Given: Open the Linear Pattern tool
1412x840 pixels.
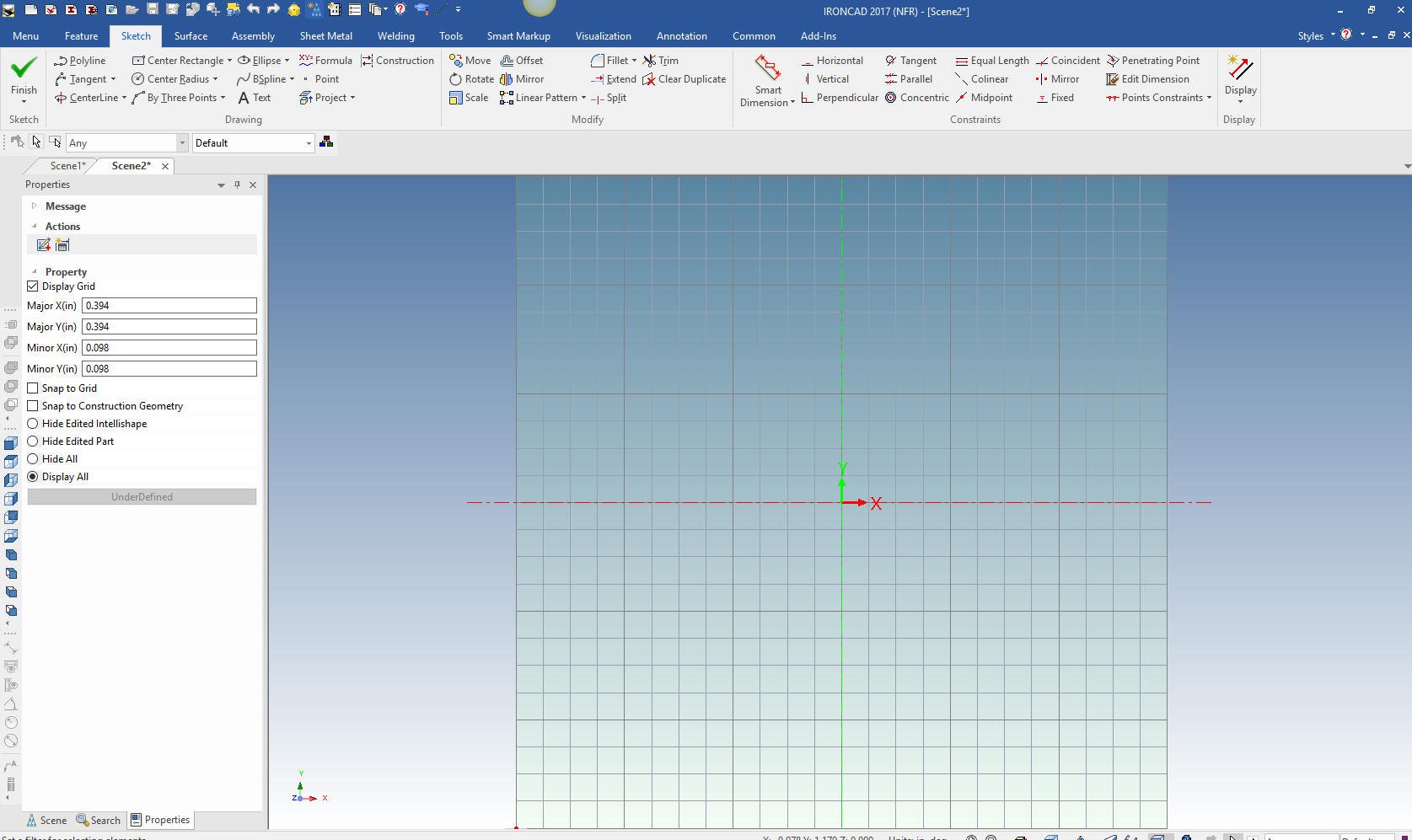Looking at the screenshot, I should pyautogui.click(x=539, y=98).
